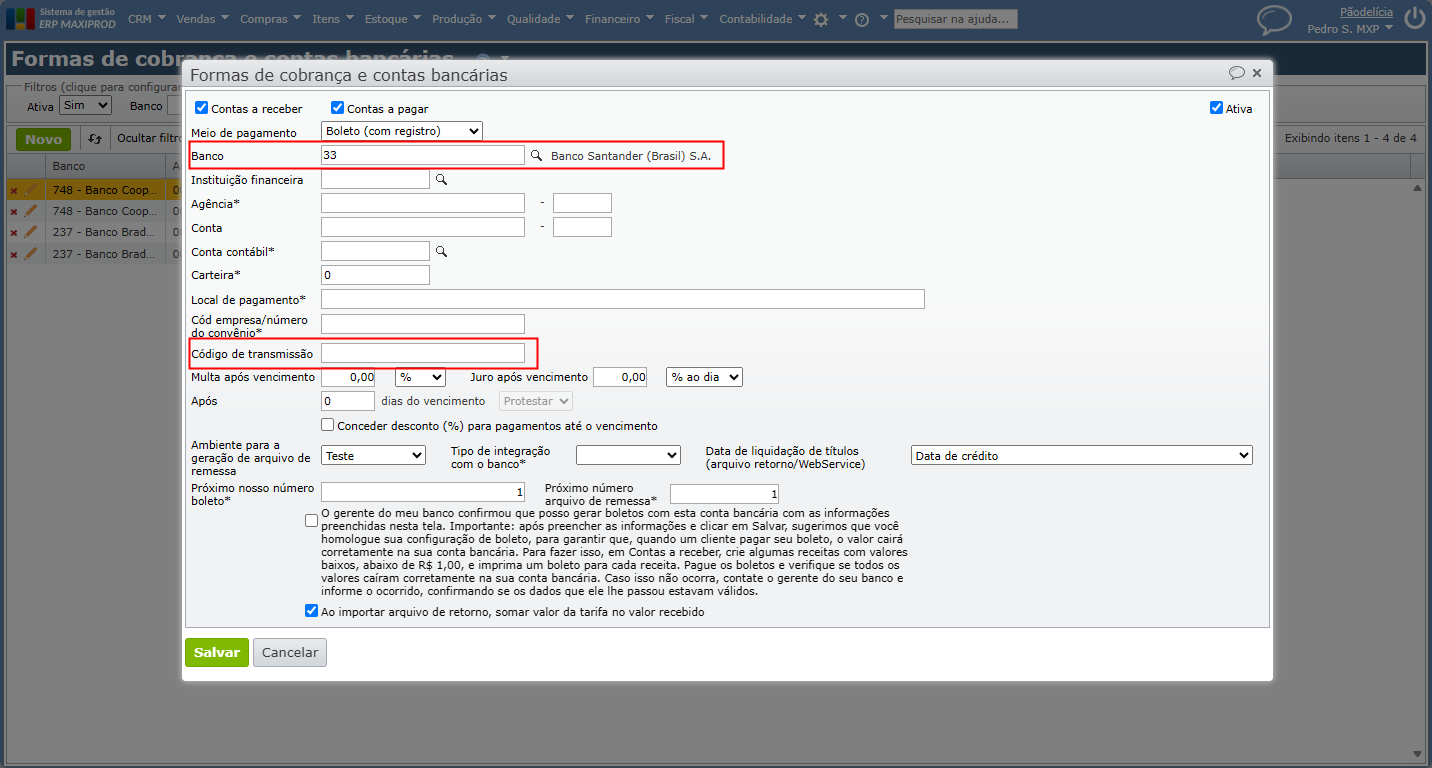Viewport: 1432px width, 768px height.
Task: Enable Conceder desconto (%) checkbox
Action: click(328, 425)
